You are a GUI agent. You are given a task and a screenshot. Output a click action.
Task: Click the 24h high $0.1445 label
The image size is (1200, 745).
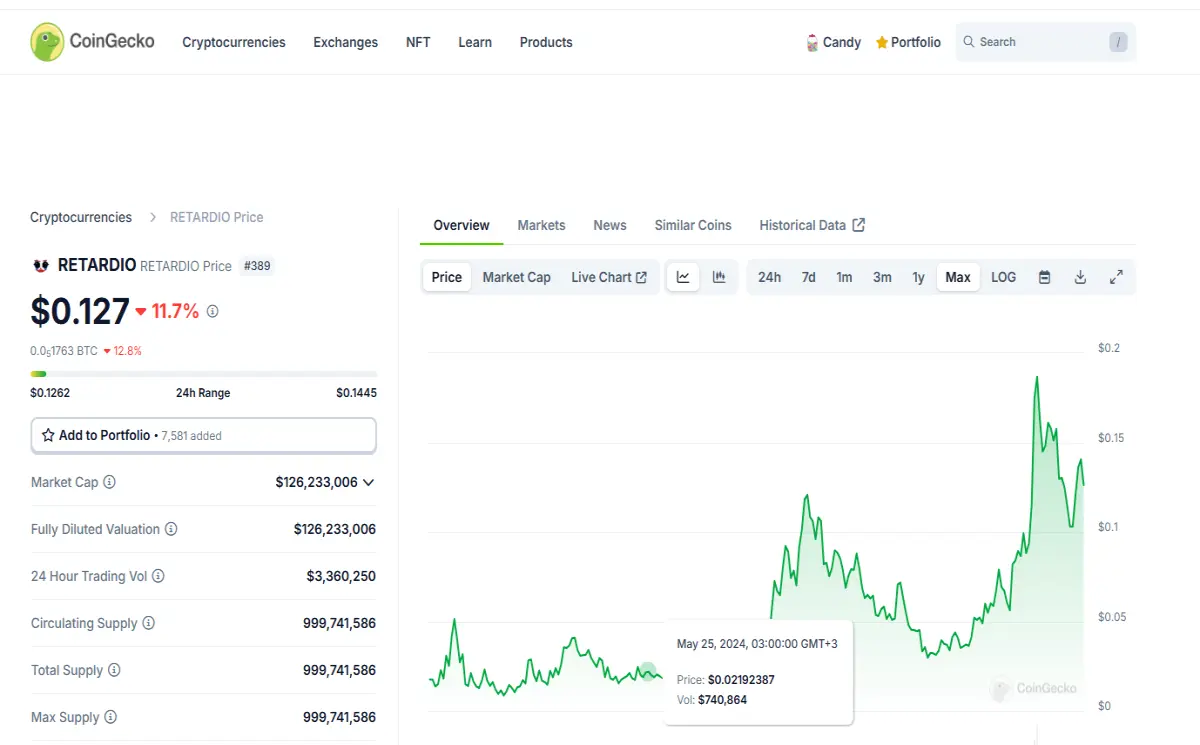pyautogui.click(x=356, y=393)
